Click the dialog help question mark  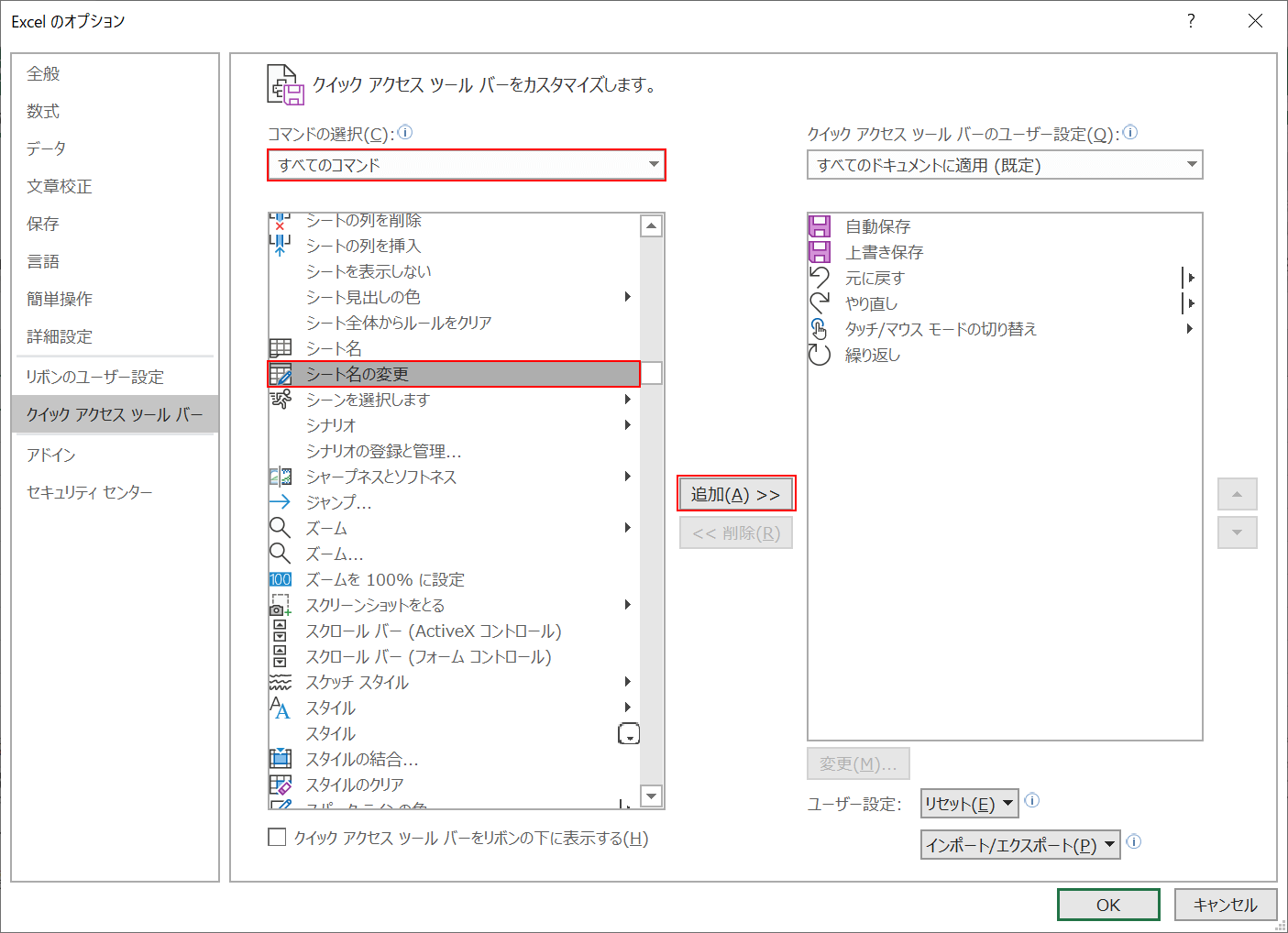click(x=1191, y=20)
